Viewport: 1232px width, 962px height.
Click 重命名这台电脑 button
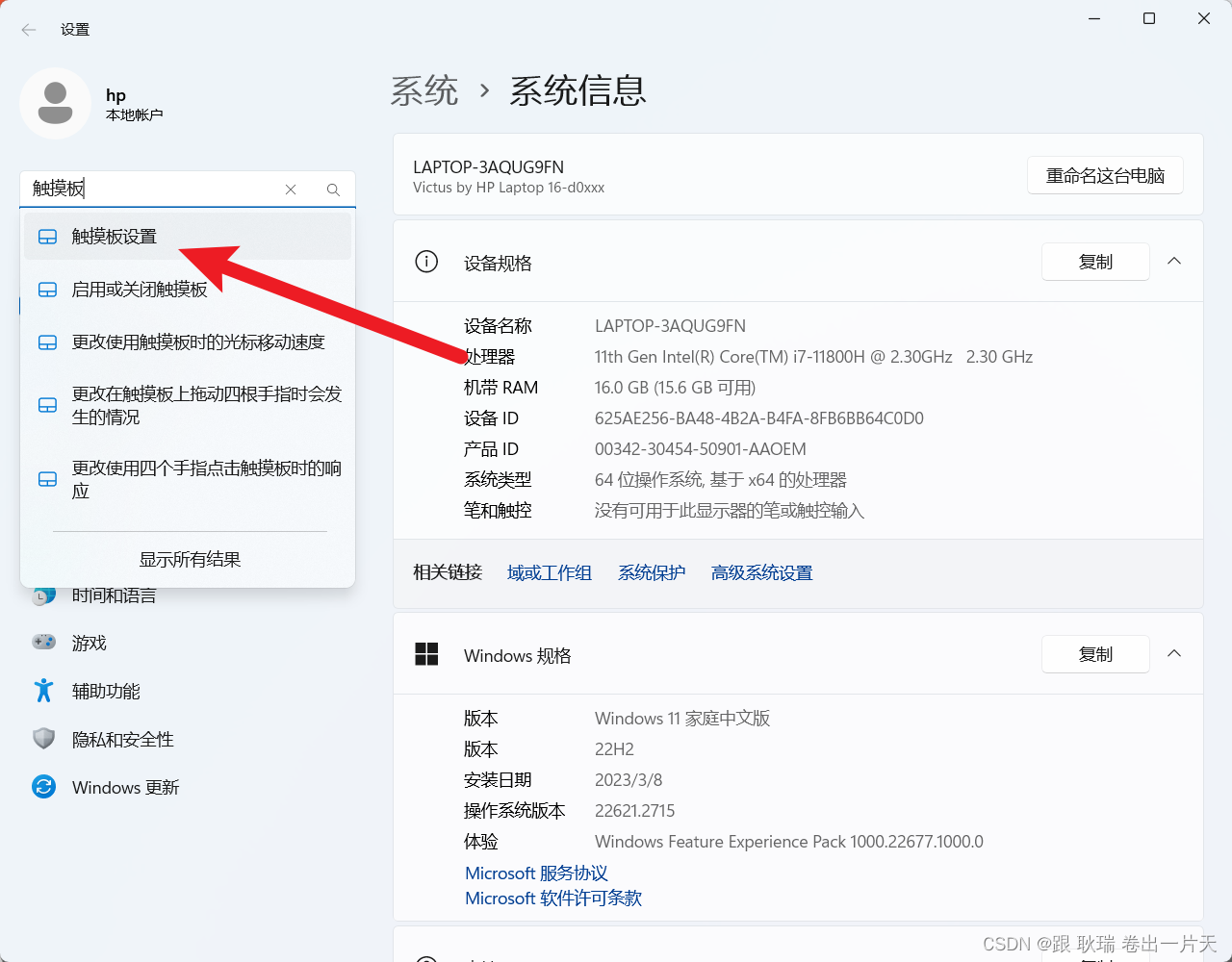tap(1105, 176)
